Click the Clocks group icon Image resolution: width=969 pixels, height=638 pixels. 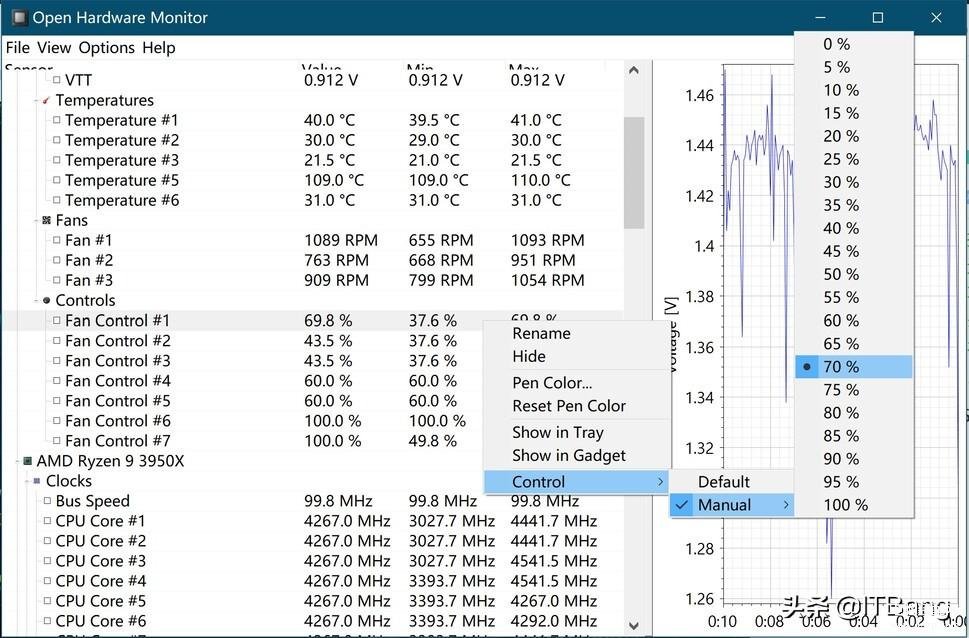coord(36,480)
